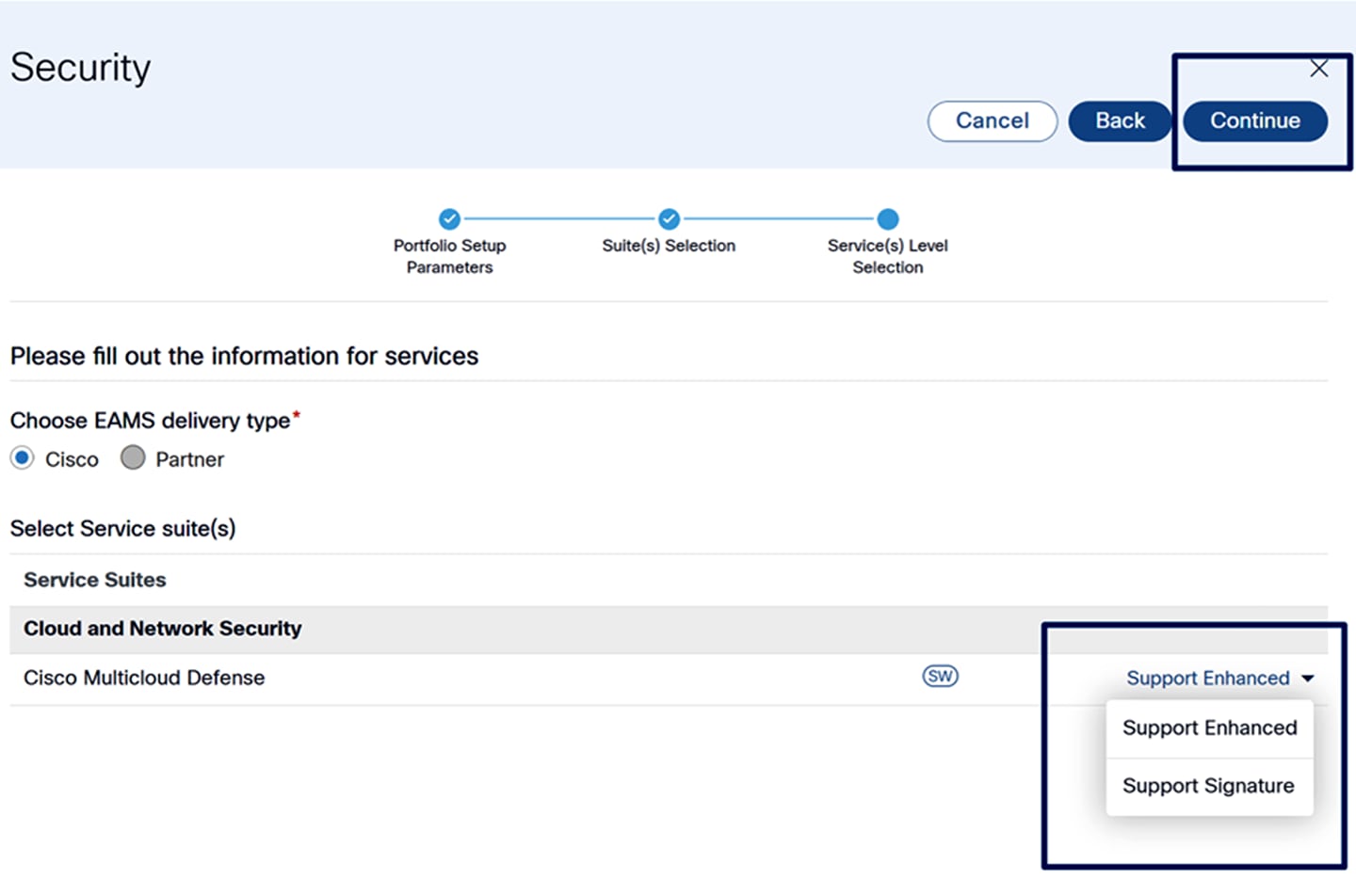Click the Suite(s) Selection label
Screen dimensions: 1356x896
(669, 246)
